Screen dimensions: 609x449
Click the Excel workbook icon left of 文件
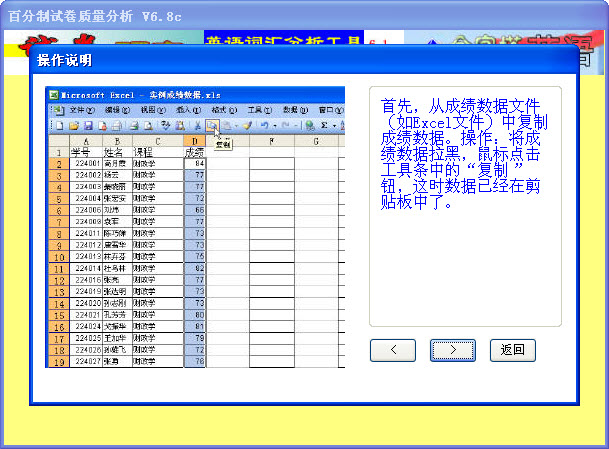pyautogui.click(x=58, y=111)
